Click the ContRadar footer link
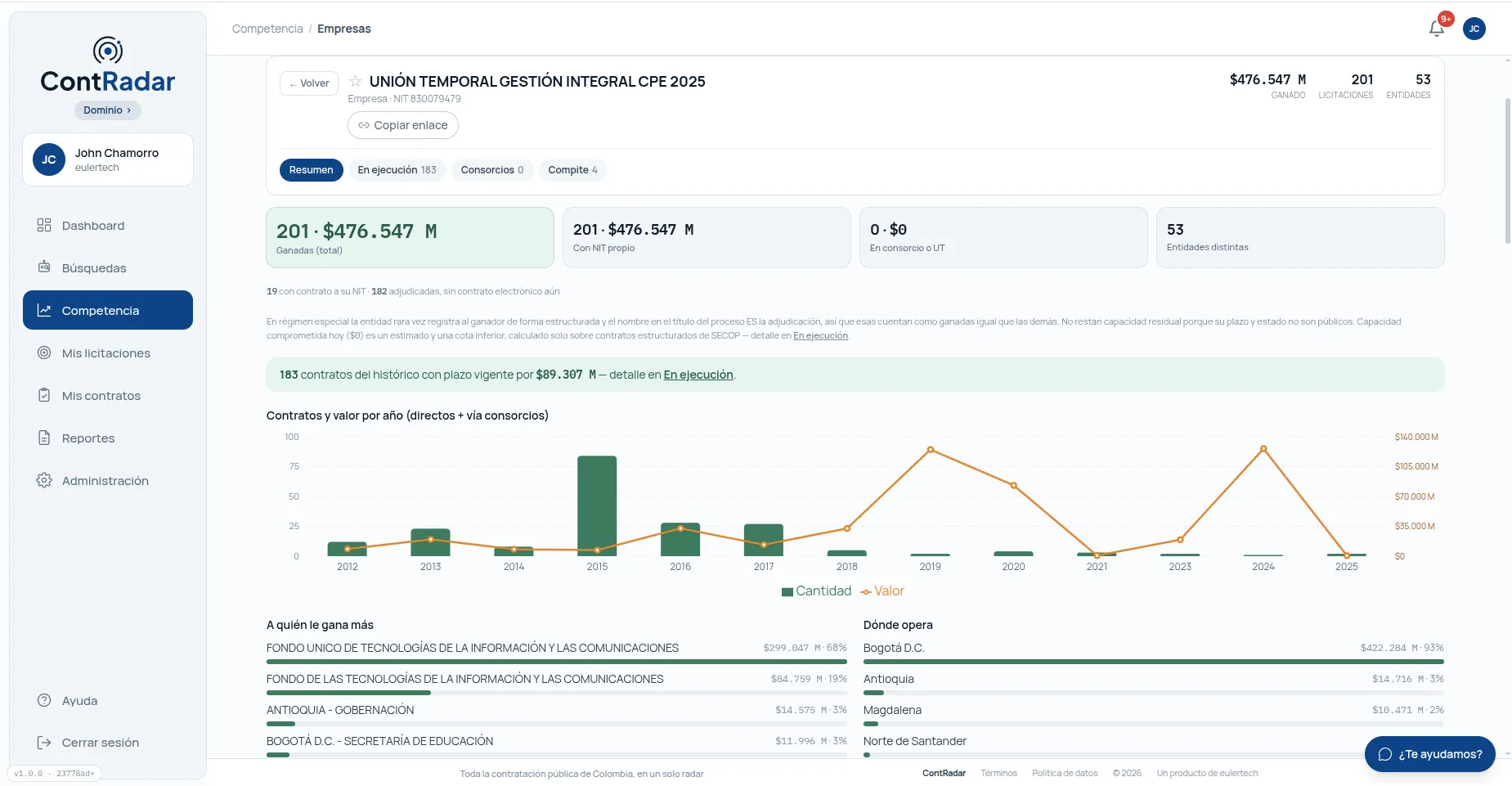1512x786 pixels. (944, 773)
